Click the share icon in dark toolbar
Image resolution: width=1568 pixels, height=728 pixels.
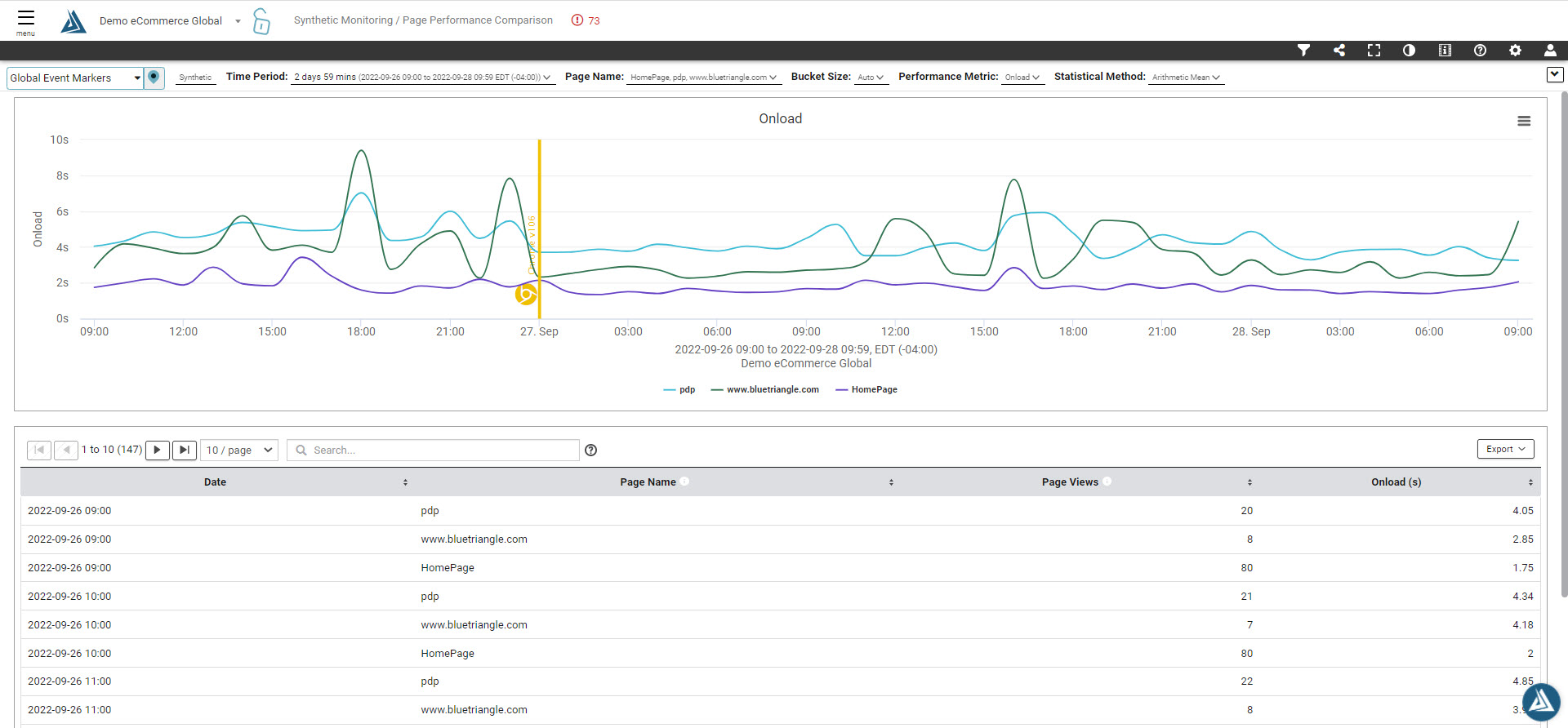click(1339, 51)
